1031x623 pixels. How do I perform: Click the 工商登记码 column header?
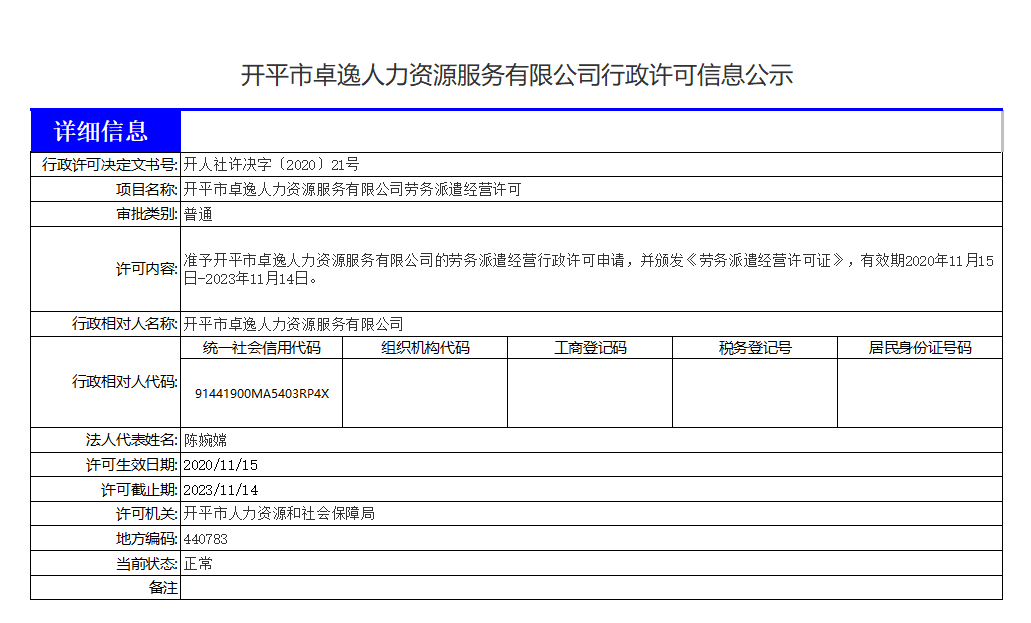tap(590, 348)
